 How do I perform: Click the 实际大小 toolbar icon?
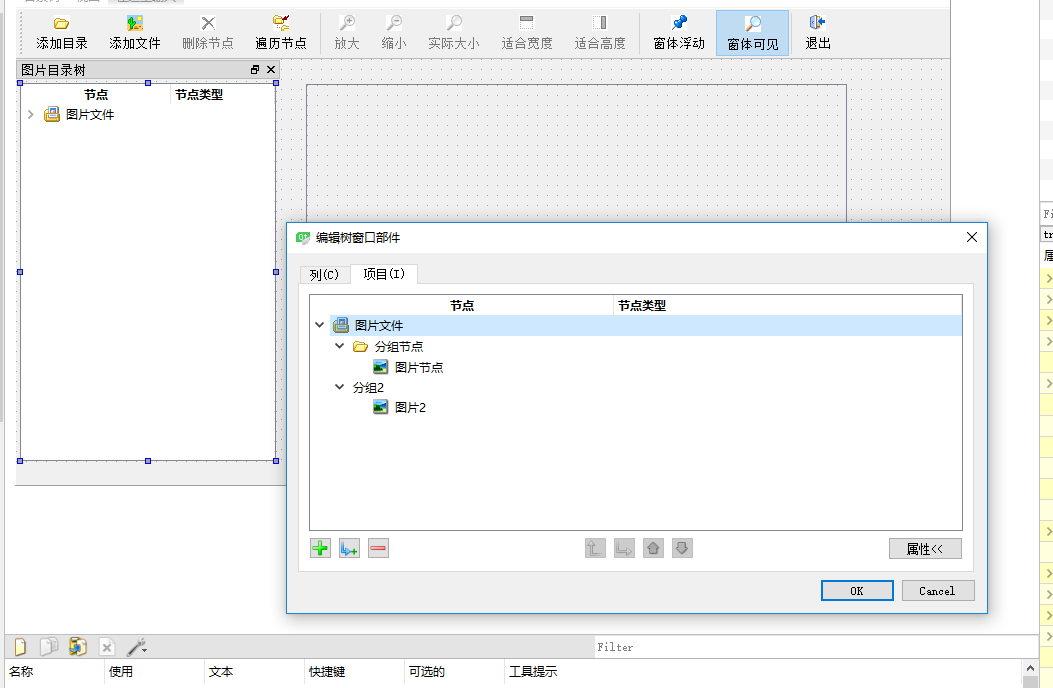(x=454, y=24)
